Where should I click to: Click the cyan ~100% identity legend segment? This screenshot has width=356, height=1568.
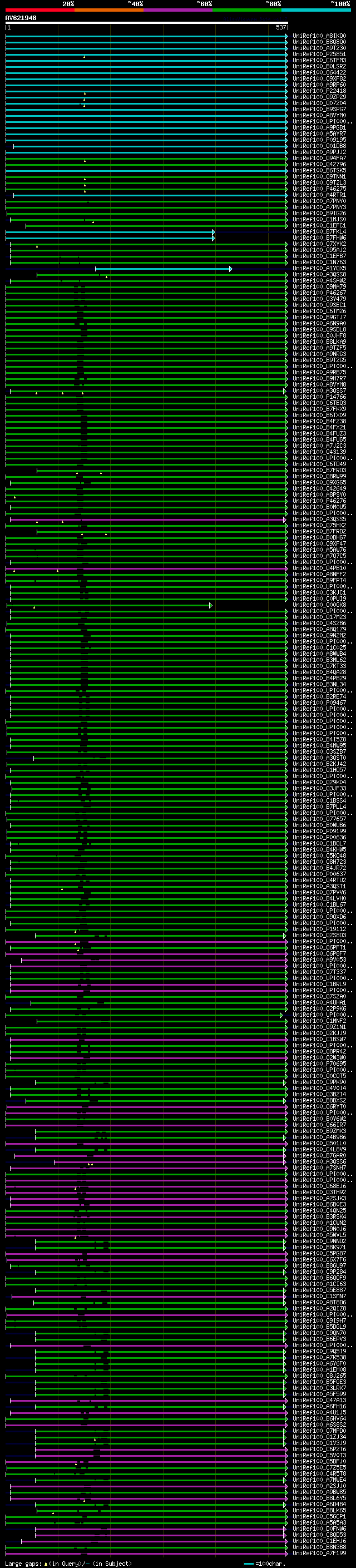[x=316, y=10]
